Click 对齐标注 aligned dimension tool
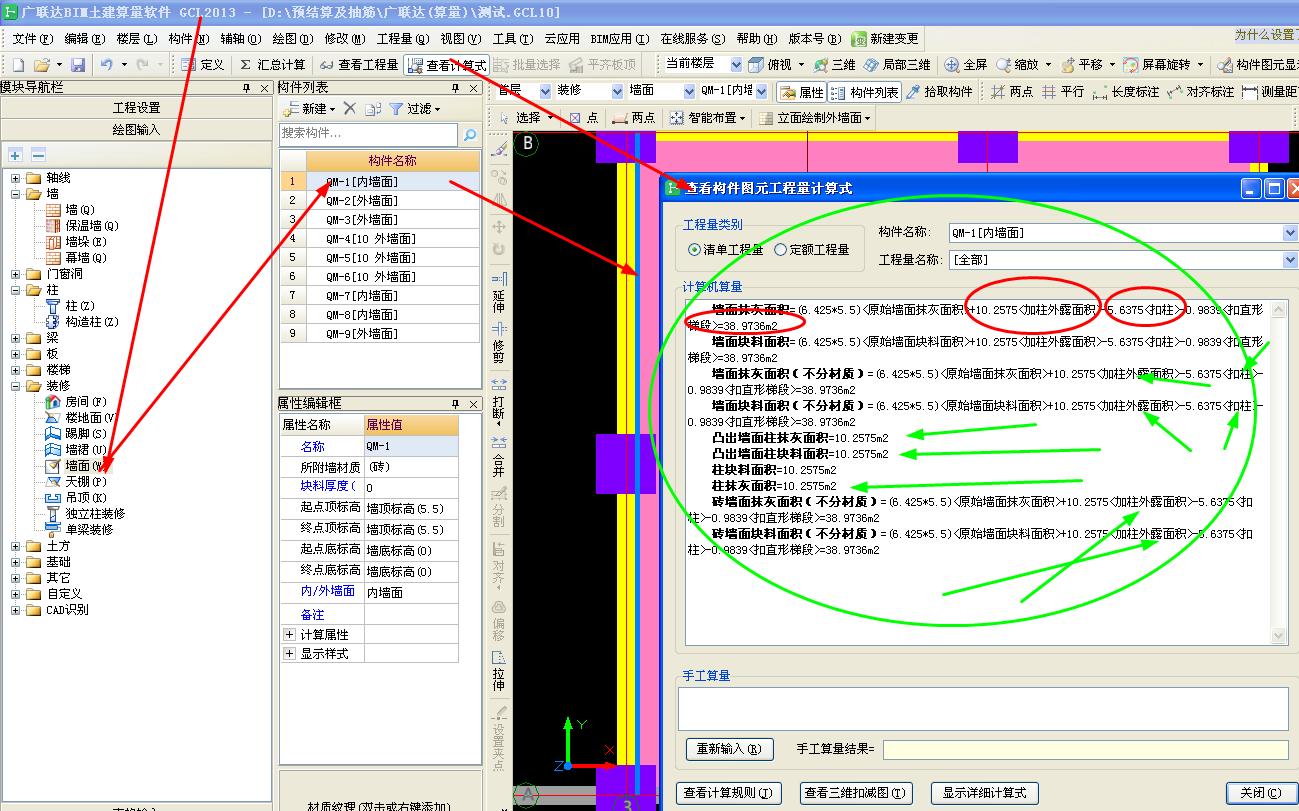Screen dimensions: 1299x811 coord(1200,92)
